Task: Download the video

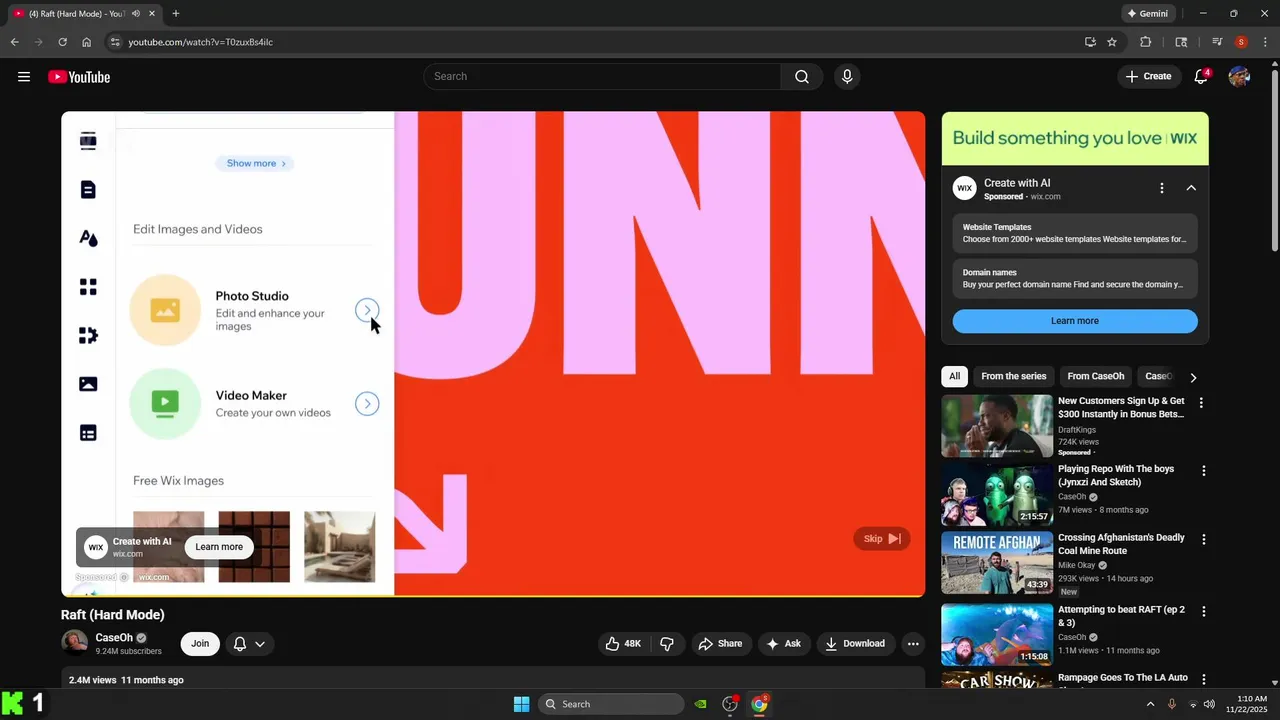Action: [855, 644]
